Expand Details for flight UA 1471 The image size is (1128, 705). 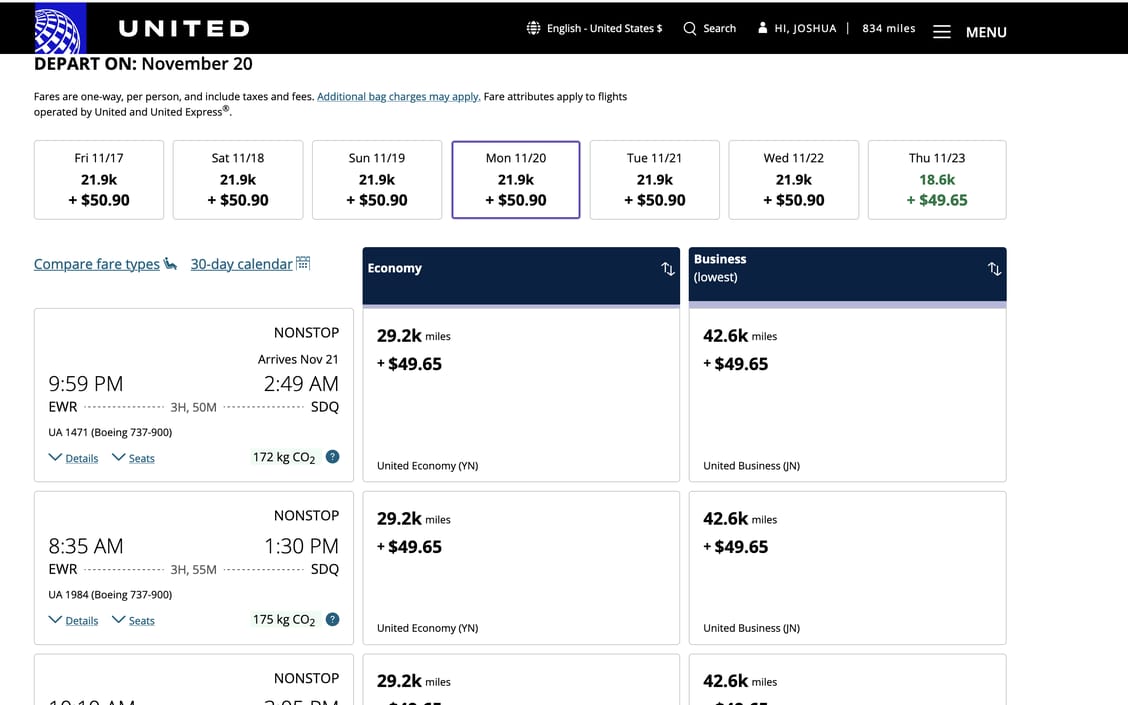click(74, 458)
